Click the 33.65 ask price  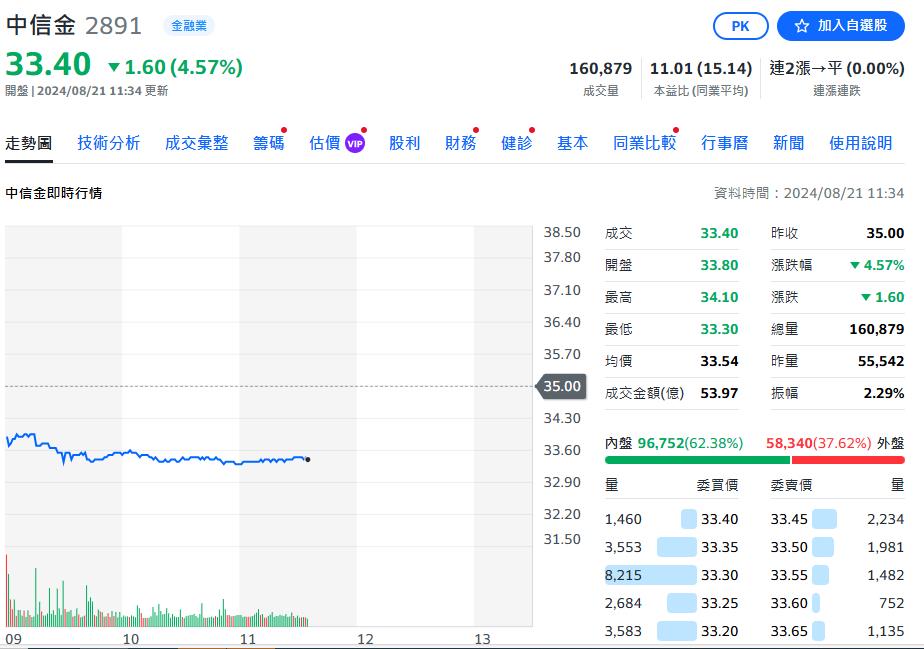(789, 631)
